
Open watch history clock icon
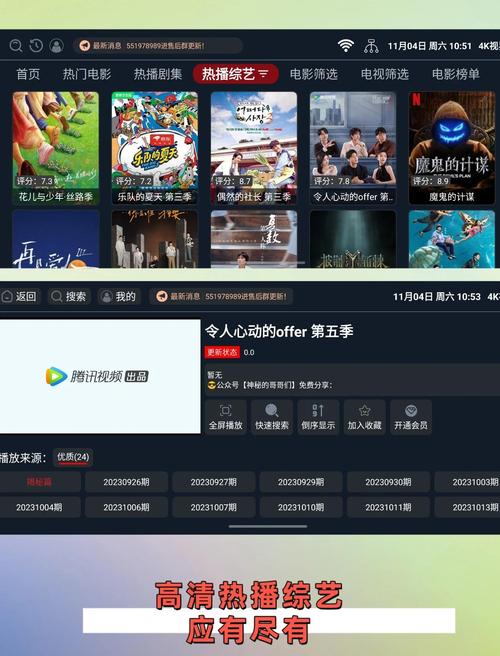coord(36,45)
